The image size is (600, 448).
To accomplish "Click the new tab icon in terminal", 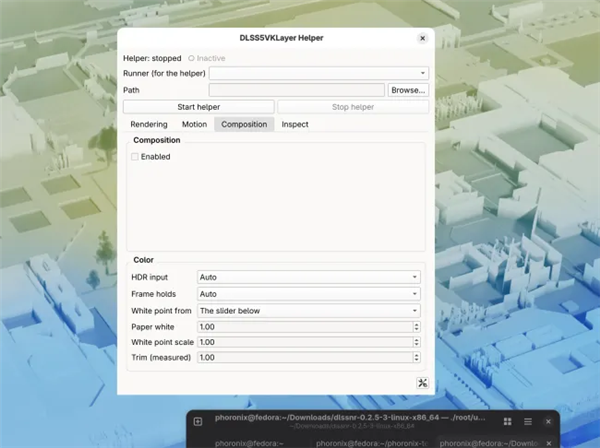I will pyautogui.click(x=198, y=422).
